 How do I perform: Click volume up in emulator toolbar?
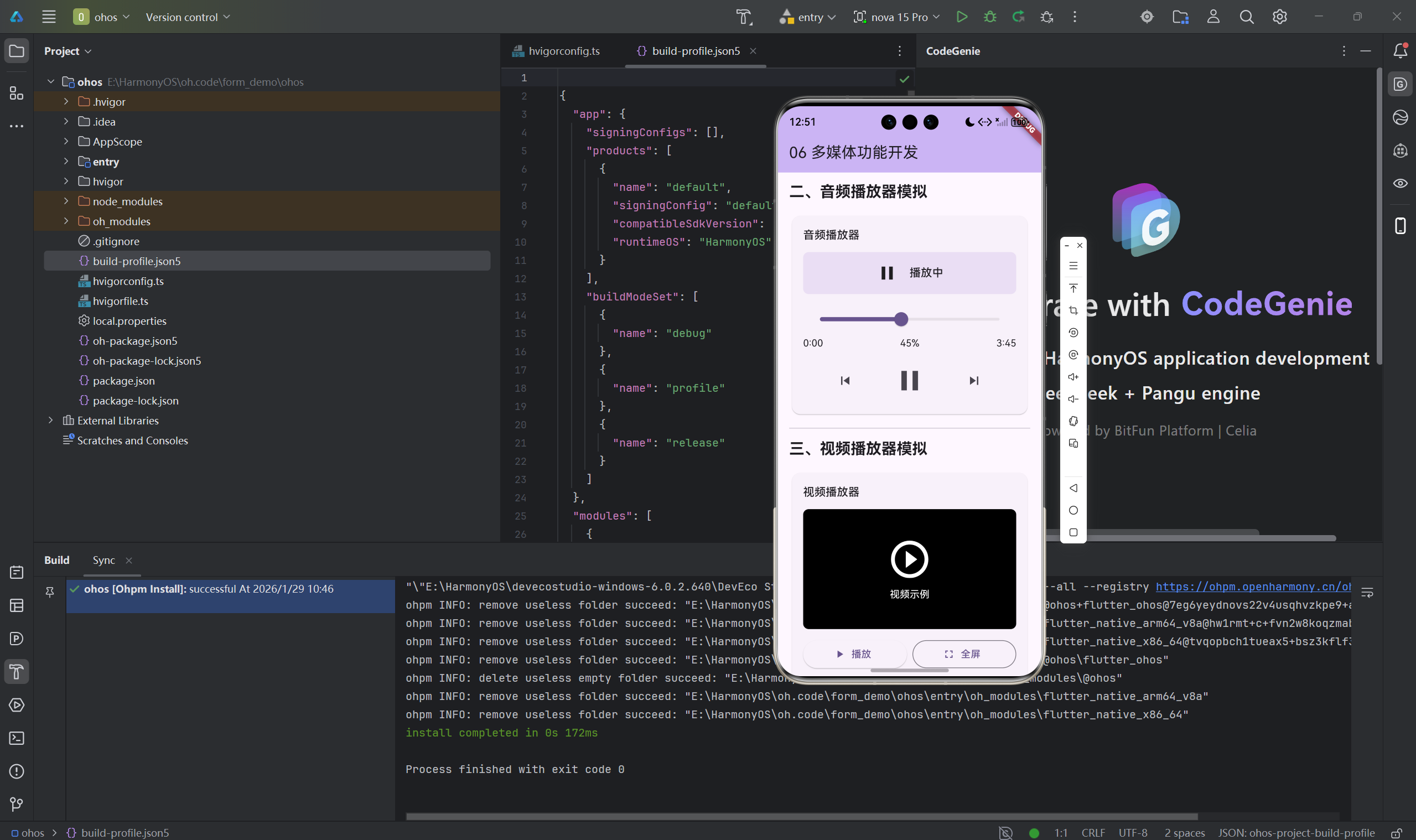[1073, 377]
